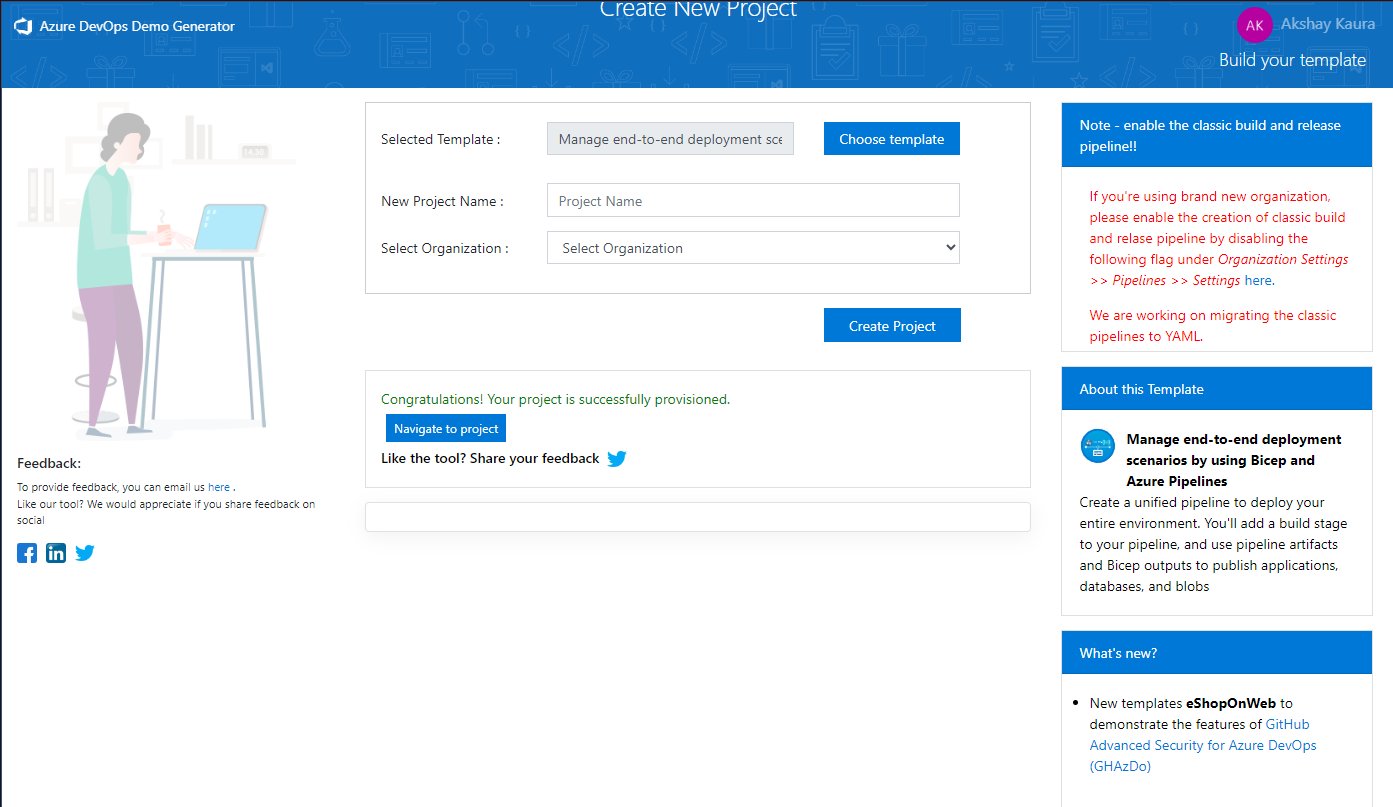Click the 'Feedback:' label
Screen dimensions: 1393x807
pos(49,463)
